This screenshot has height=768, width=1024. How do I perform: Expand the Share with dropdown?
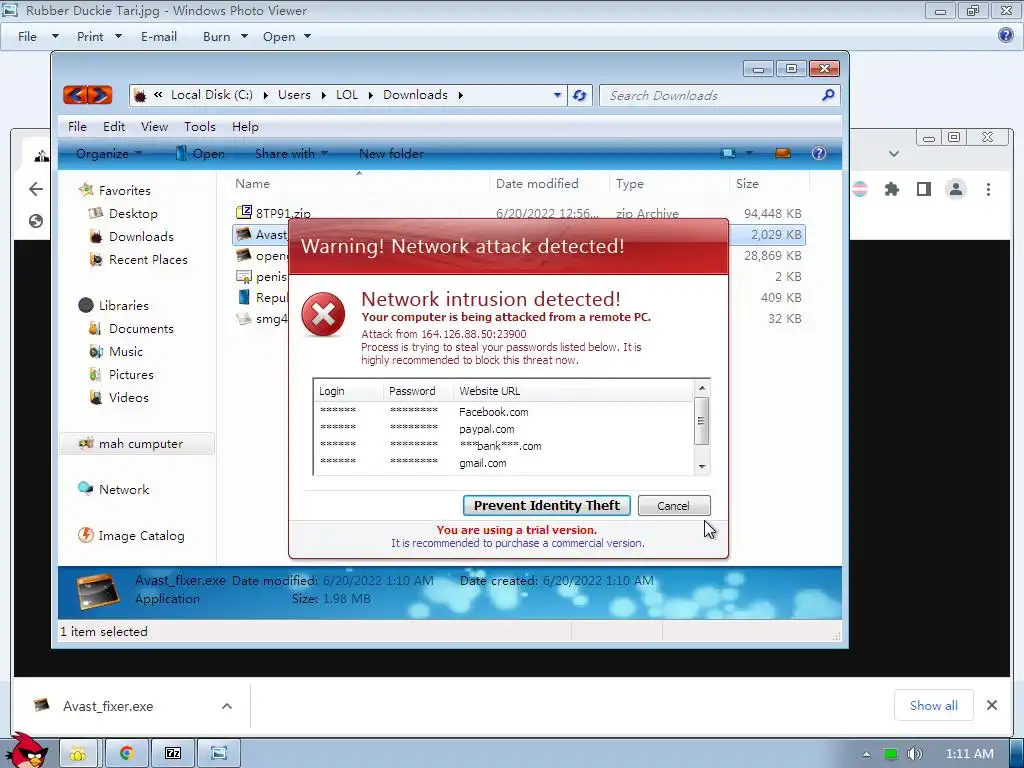pyautogui.click(x=291, y=154)
